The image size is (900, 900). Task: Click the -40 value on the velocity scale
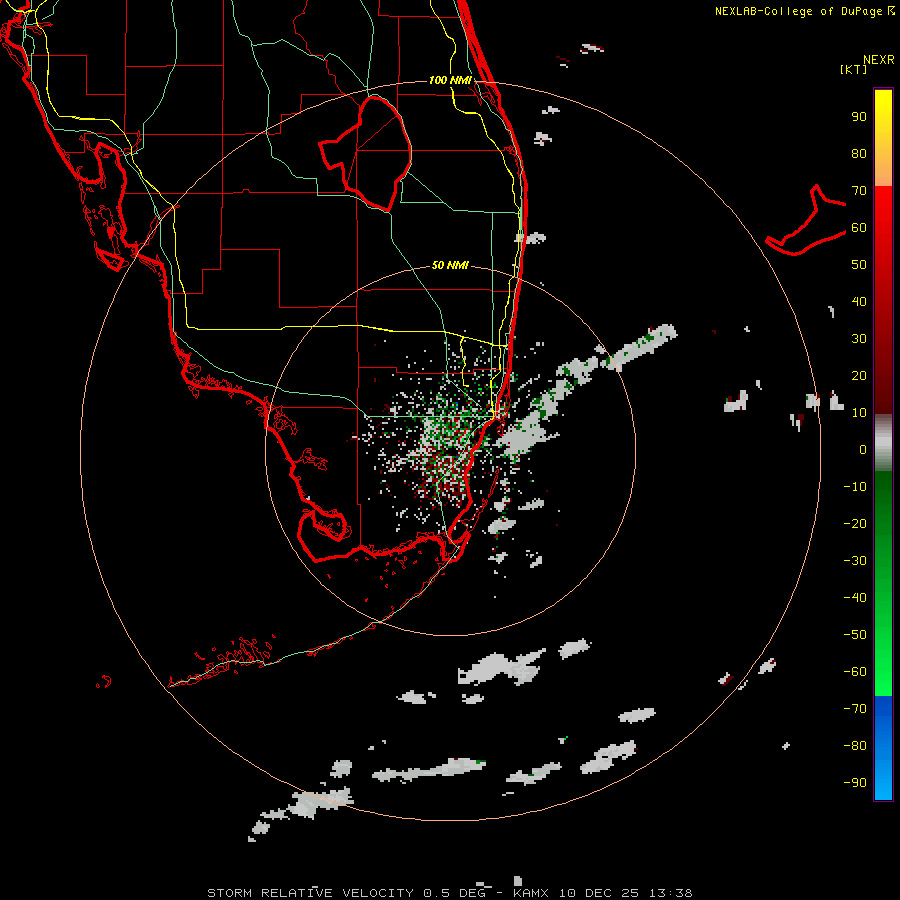855,598
